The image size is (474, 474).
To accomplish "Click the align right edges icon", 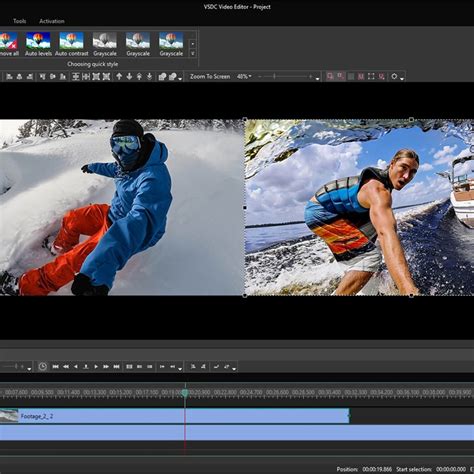I will pyautogui.click(x=30, y=77).
